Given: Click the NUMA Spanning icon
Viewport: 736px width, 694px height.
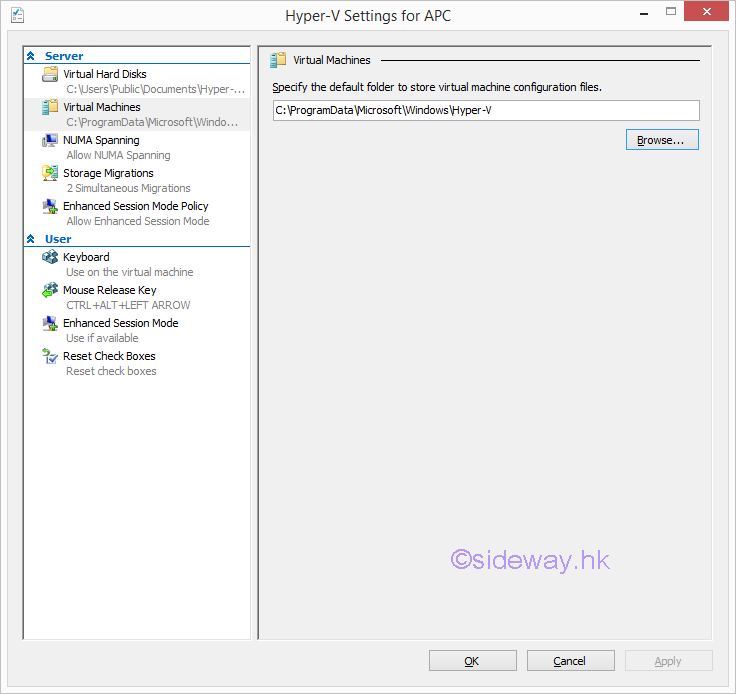Looking at the screenshot, I should click(x=50, y=141).
